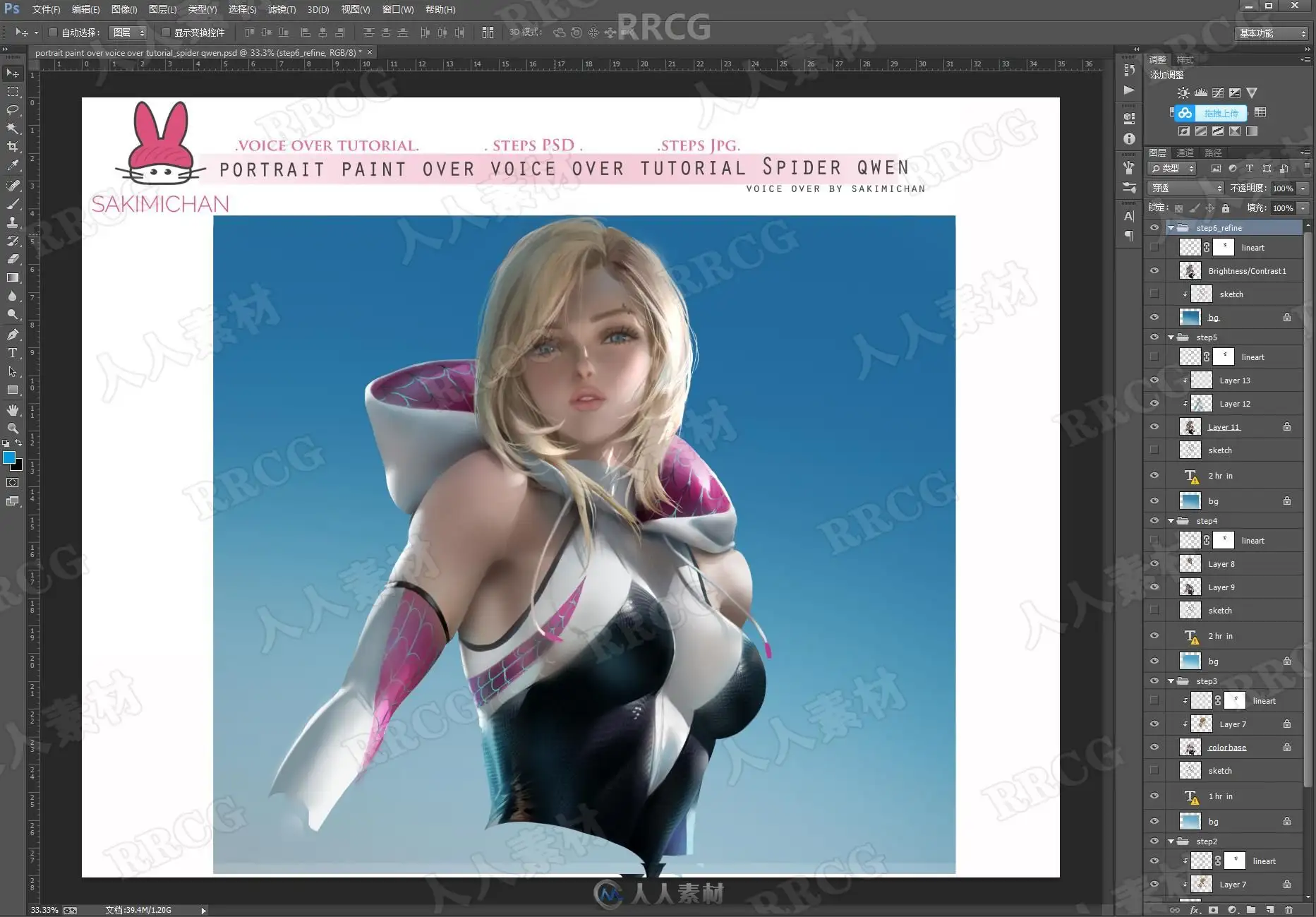Select the Pen tool

click(13, 335)
